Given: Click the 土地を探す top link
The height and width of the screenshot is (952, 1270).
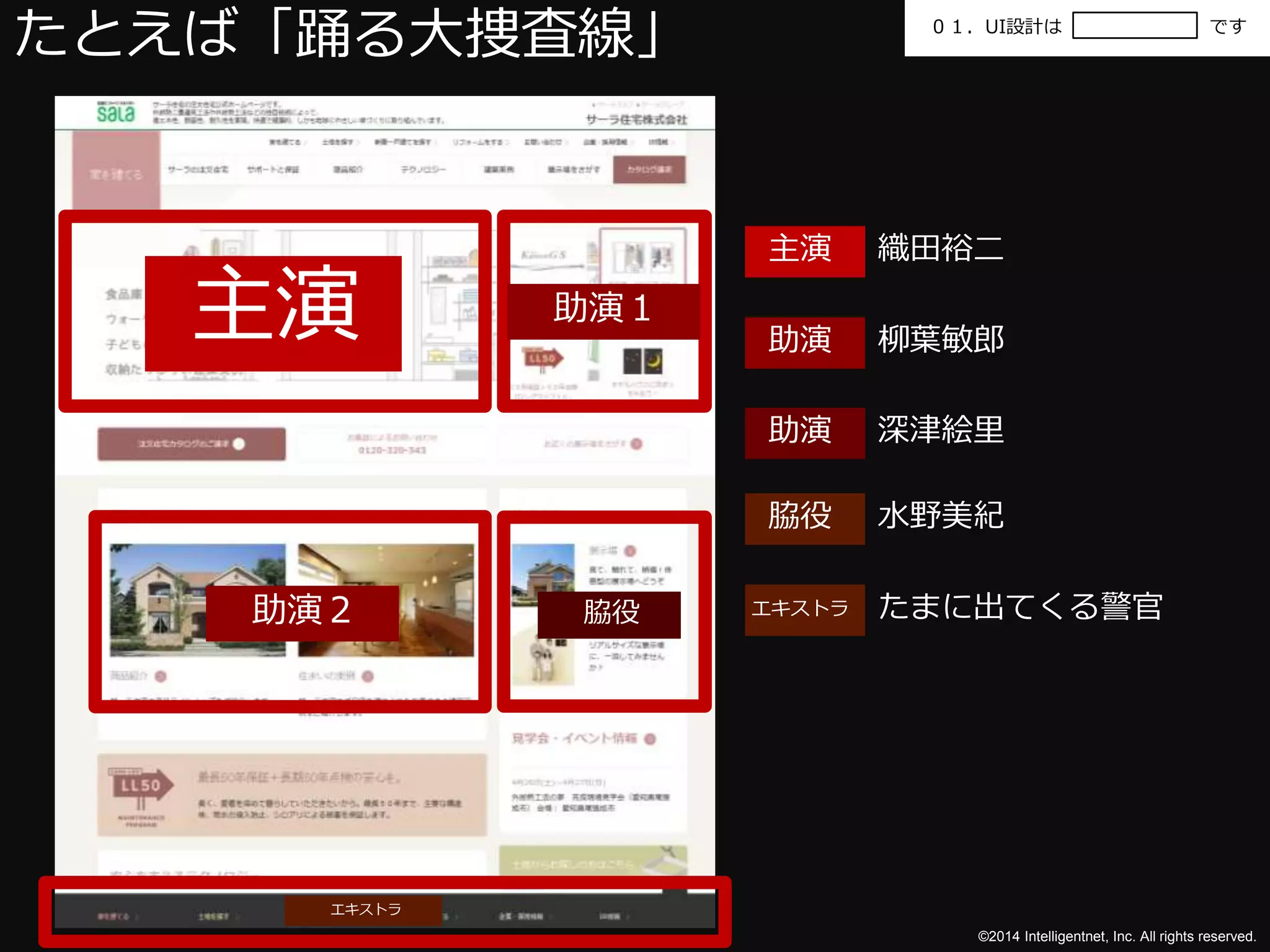Looking at the screenshot, I should coord(339,143).
